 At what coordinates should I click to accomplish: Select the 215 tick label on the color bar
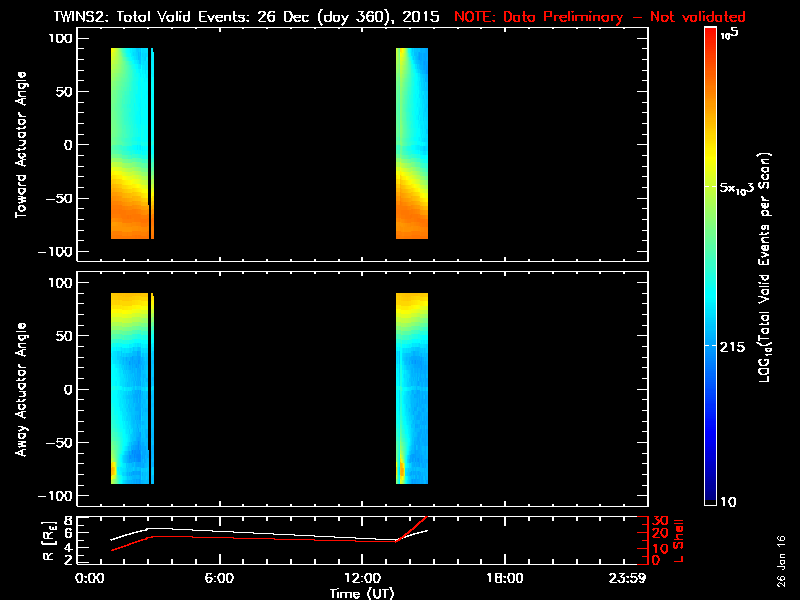pyautogui.click(x=737, y=344)
